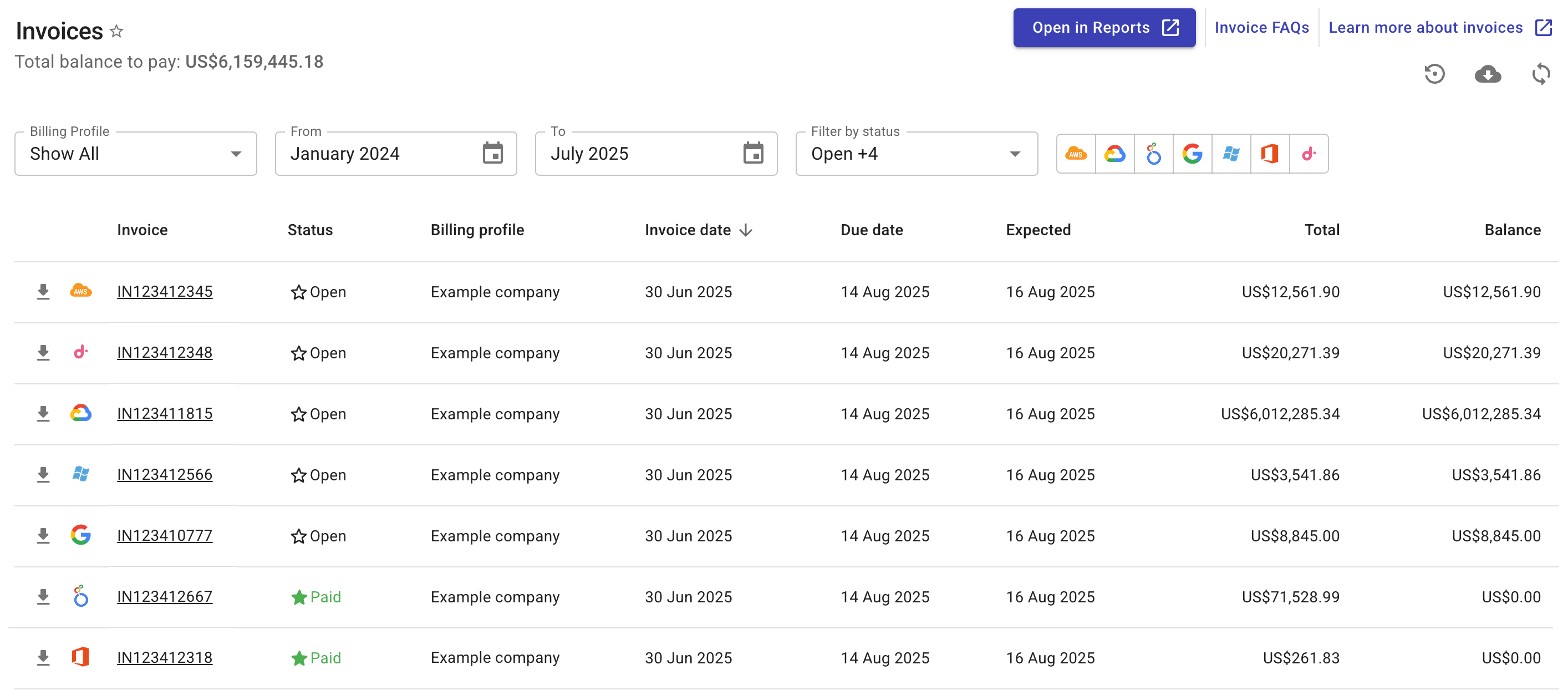Open the From date calendar picker
Screen dimensions: 1568x690
[x=493, y=154]
